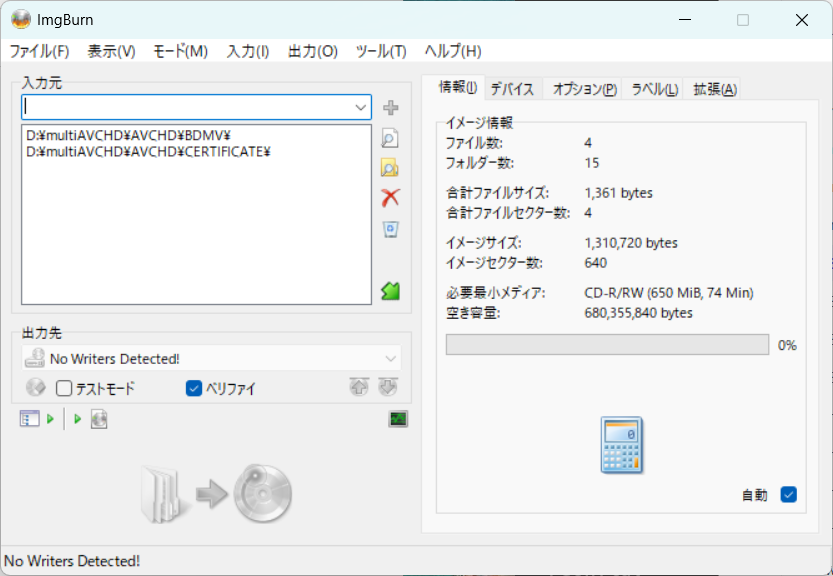Viewport: 833px width, 576px height.
Task: Click the disc icon beside Test Mode
Action: pyautogui.click(x=36, y=387)
